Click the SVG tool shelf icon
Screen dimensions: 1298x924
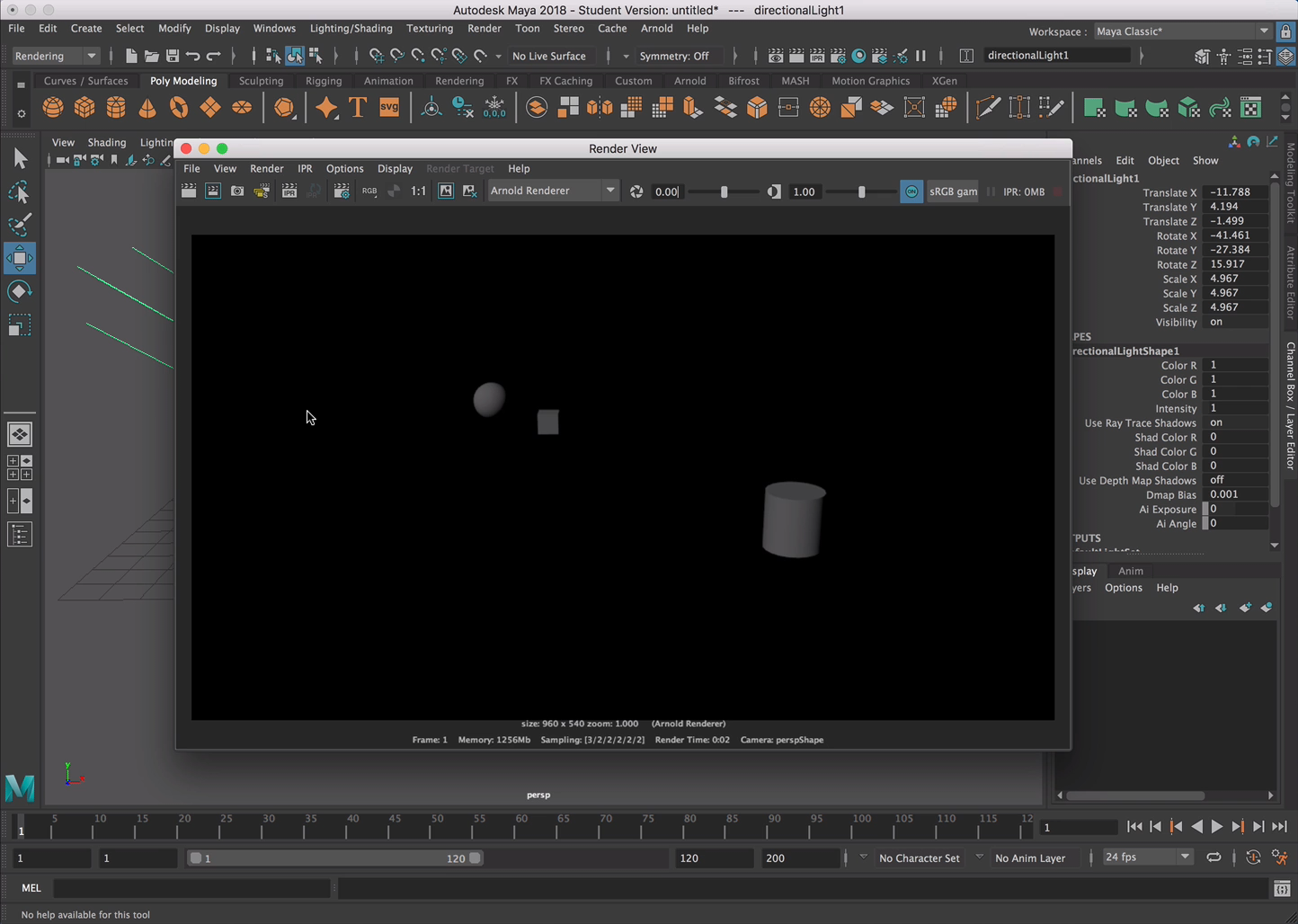389,108
